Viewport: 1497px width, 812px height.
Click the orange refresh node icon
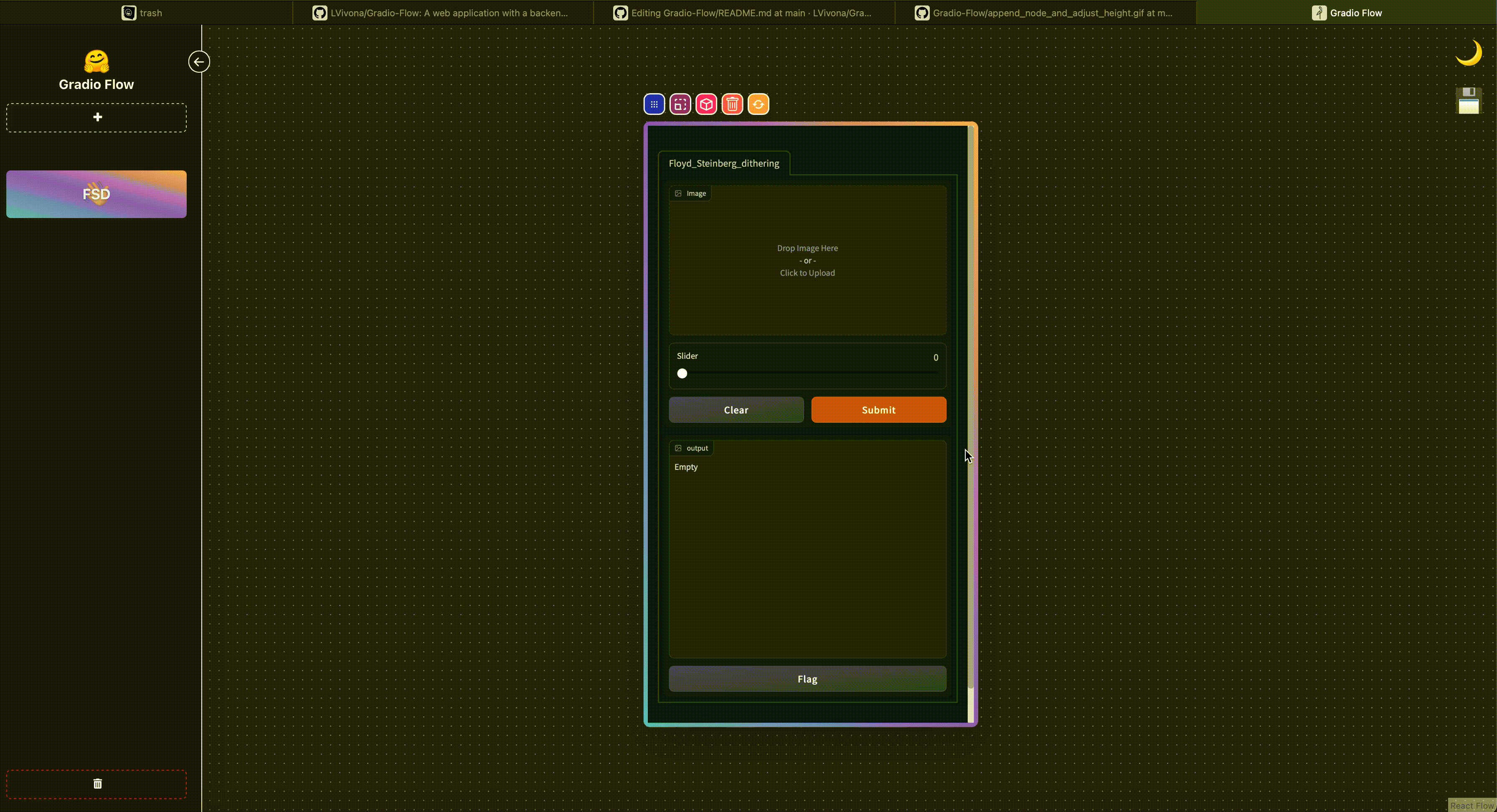[758, 104]
